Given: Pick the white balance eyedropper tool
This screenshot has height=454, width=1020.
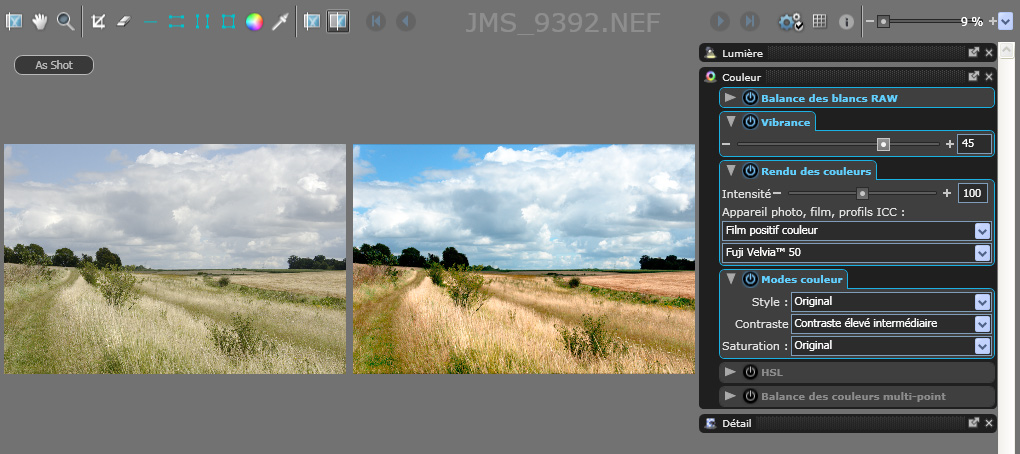Looking at the screenshot, I should 280,21.
